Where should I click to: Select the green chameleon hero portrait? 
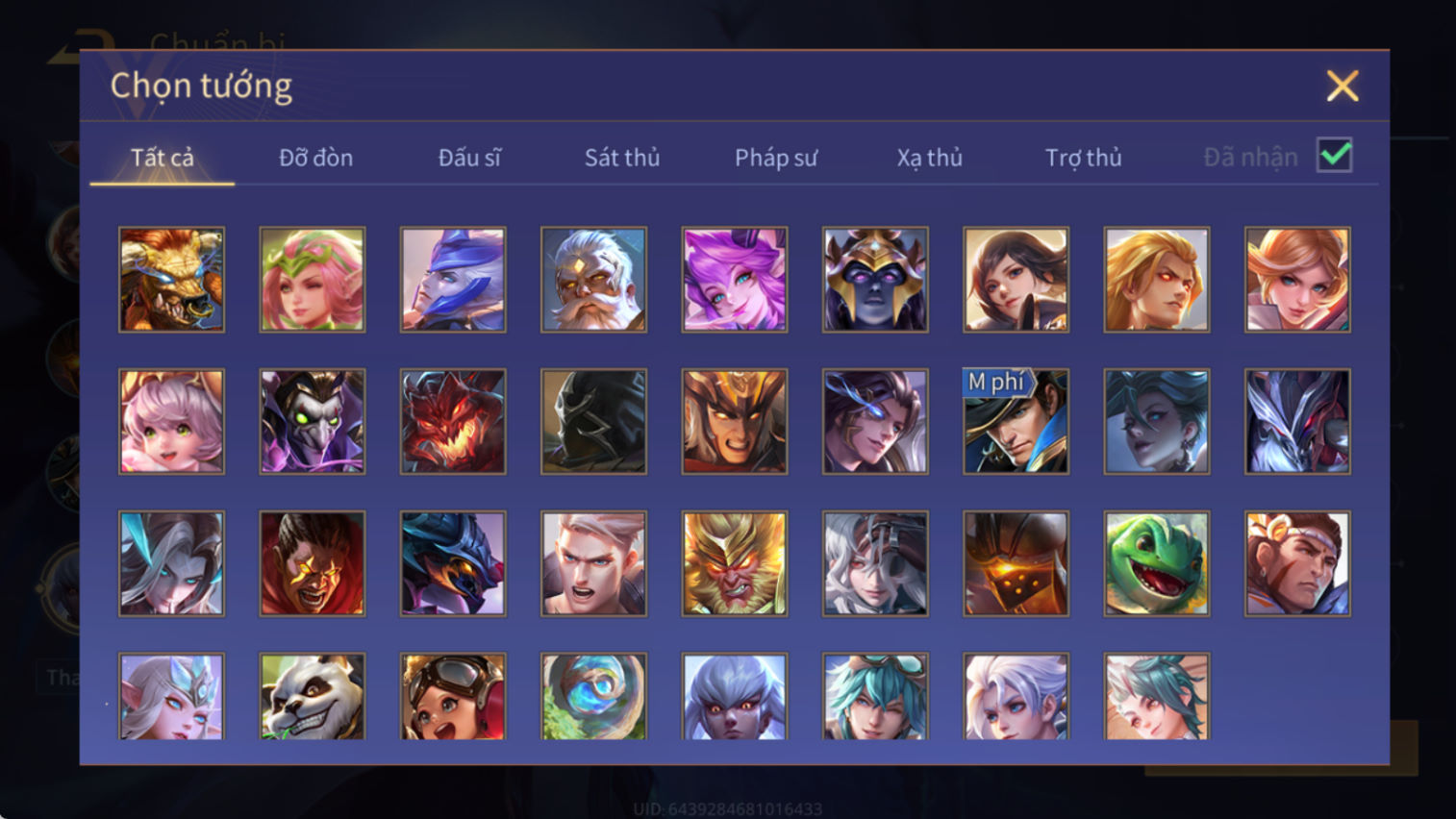(1156, 563)
